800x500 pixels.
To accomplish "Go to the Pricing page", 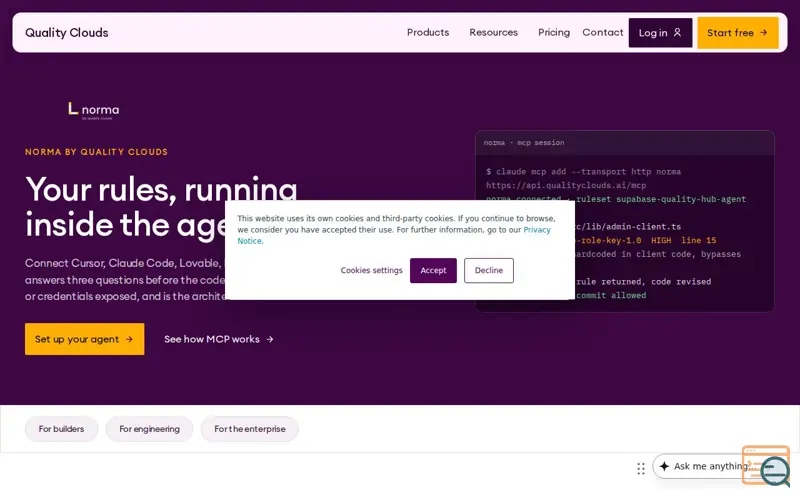I will [554, 32].
